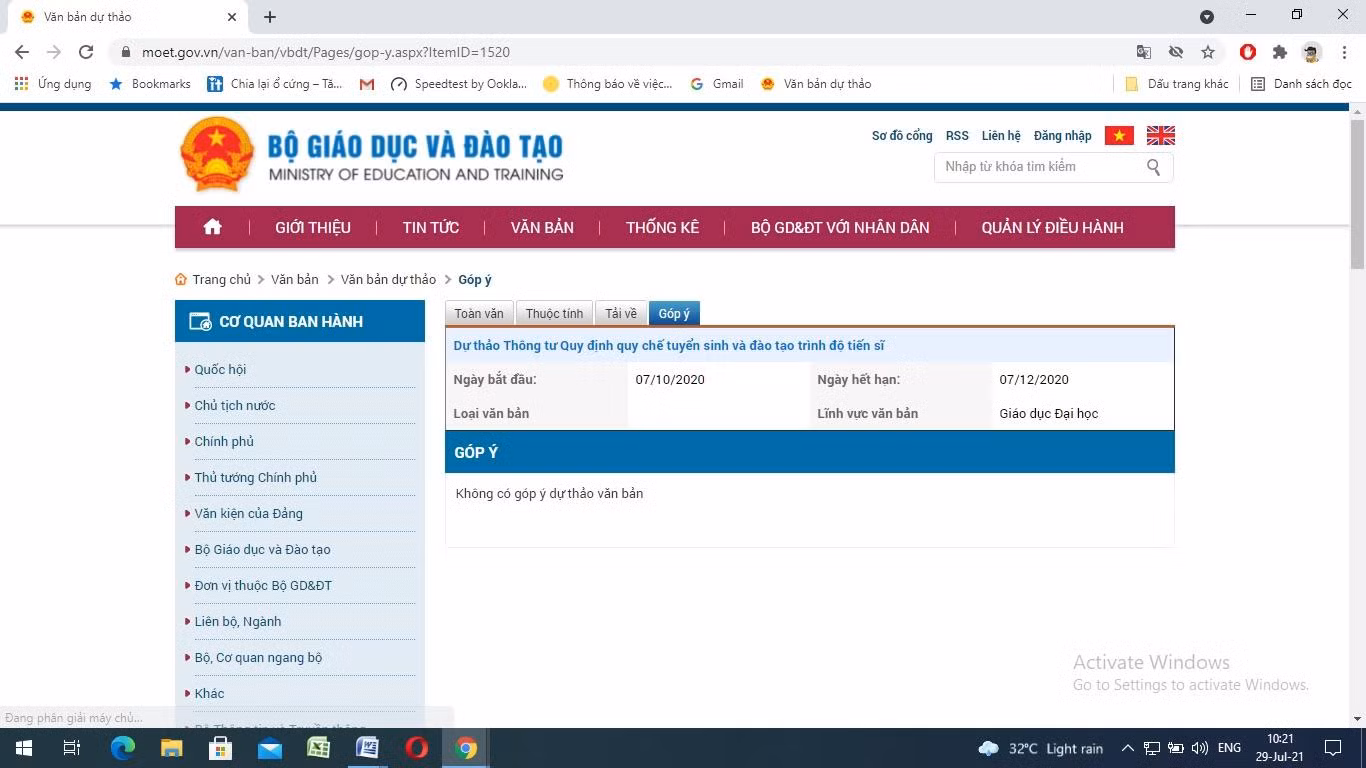Open the volume control in the tray

(x=1200, y=748)
